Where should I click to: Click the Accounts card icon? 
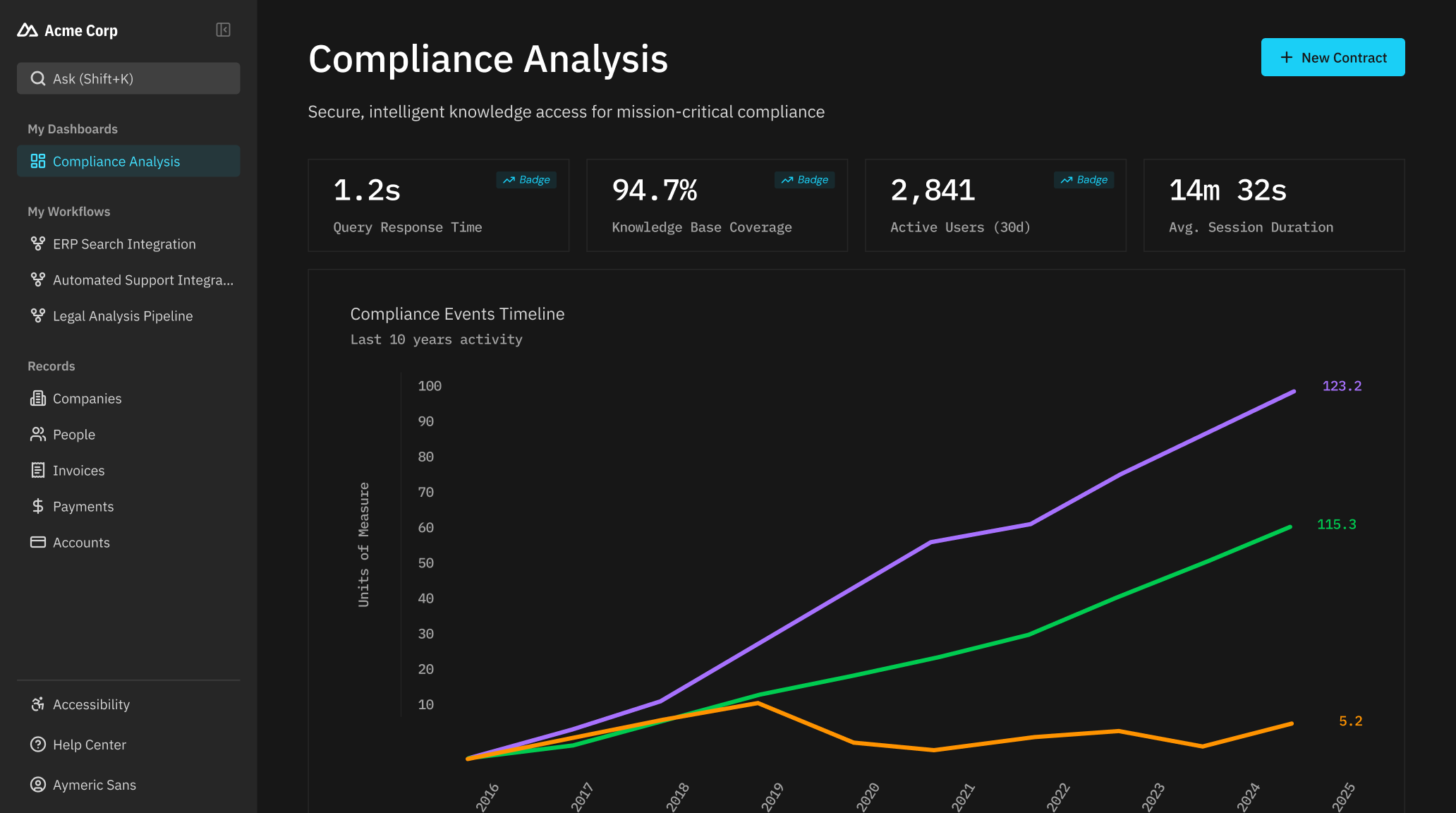point(38,543)
